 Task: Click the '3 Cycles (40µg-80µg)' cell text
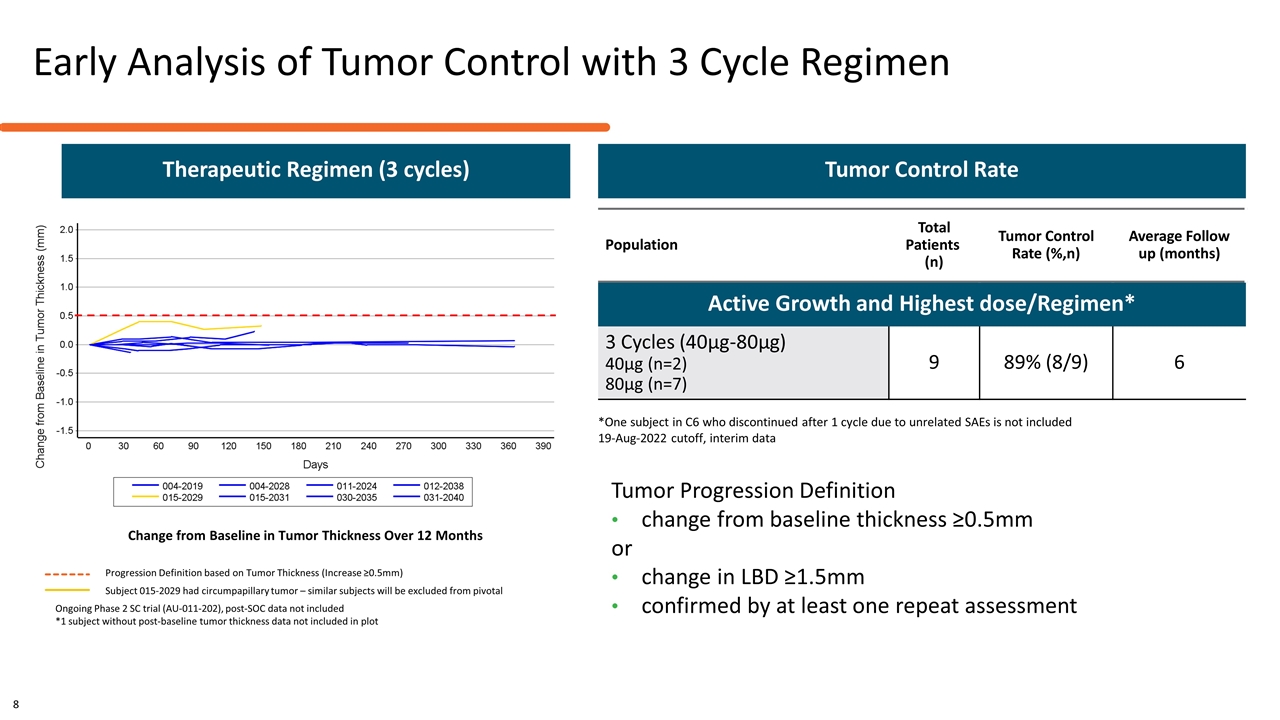tap(696, 342)
